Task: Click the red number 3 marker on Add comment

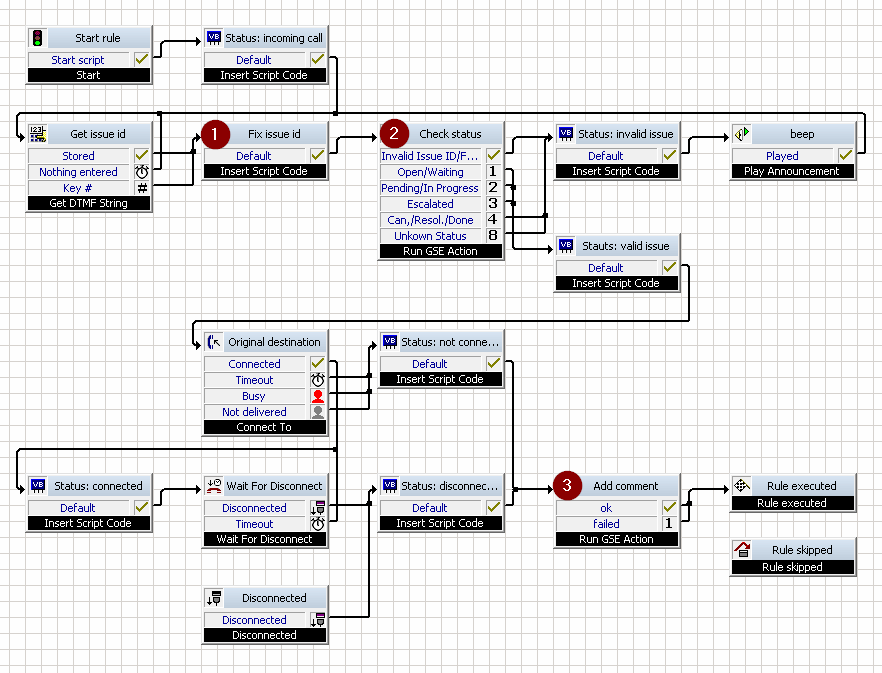Action: [x=568, y=486]
